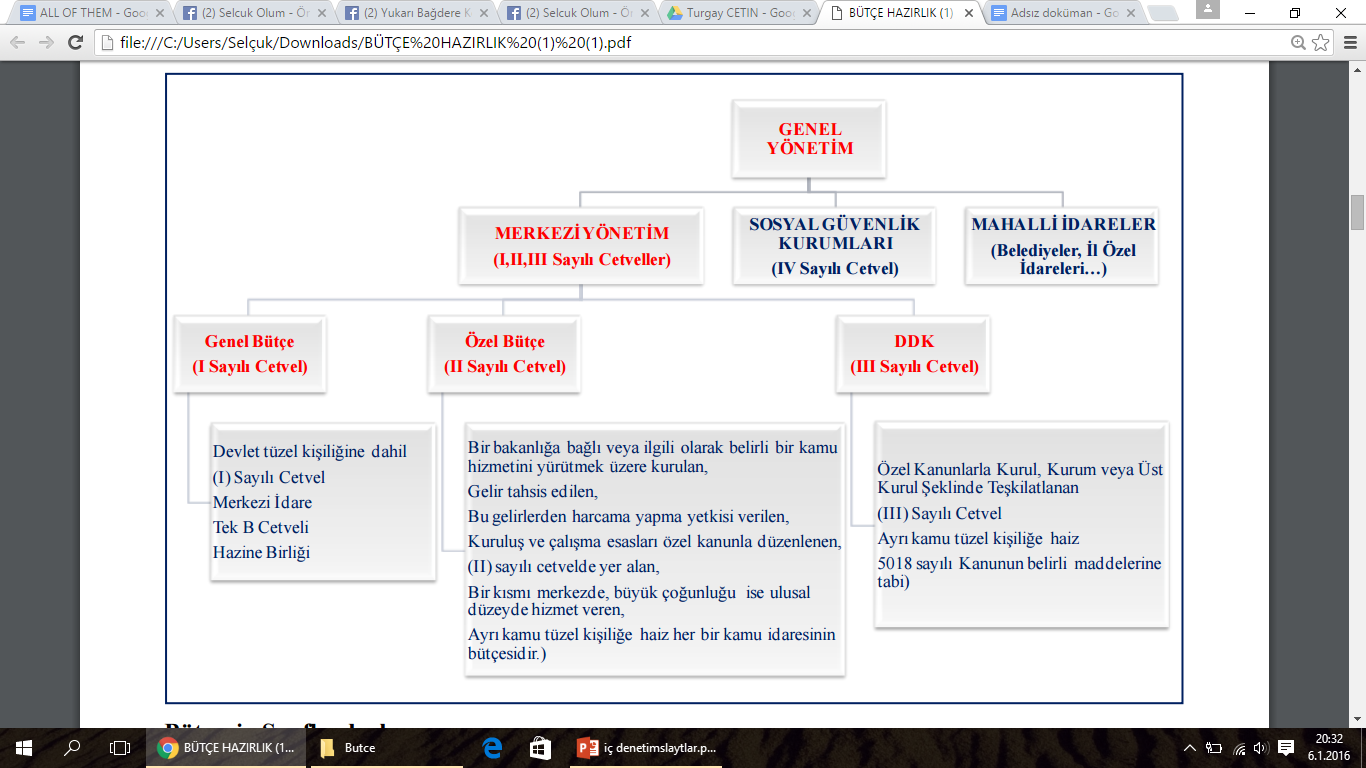The width and height of the screenshot is (1366, 768).
Task: Click the "(IV Sayılı Cetvel)" label
Action: click(x=834, y=268)
